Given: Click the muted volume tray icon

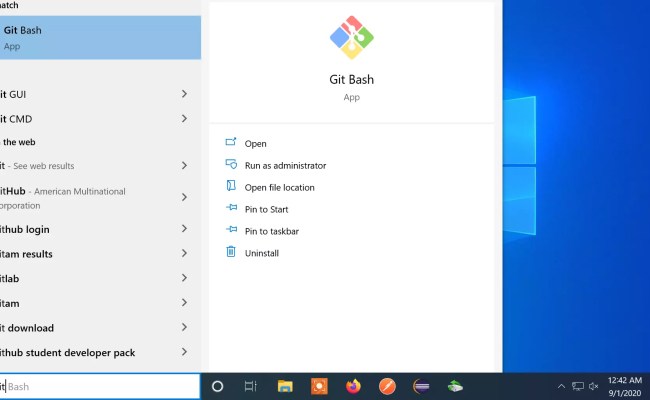Looking at the screenshot, I should [594, 387].
